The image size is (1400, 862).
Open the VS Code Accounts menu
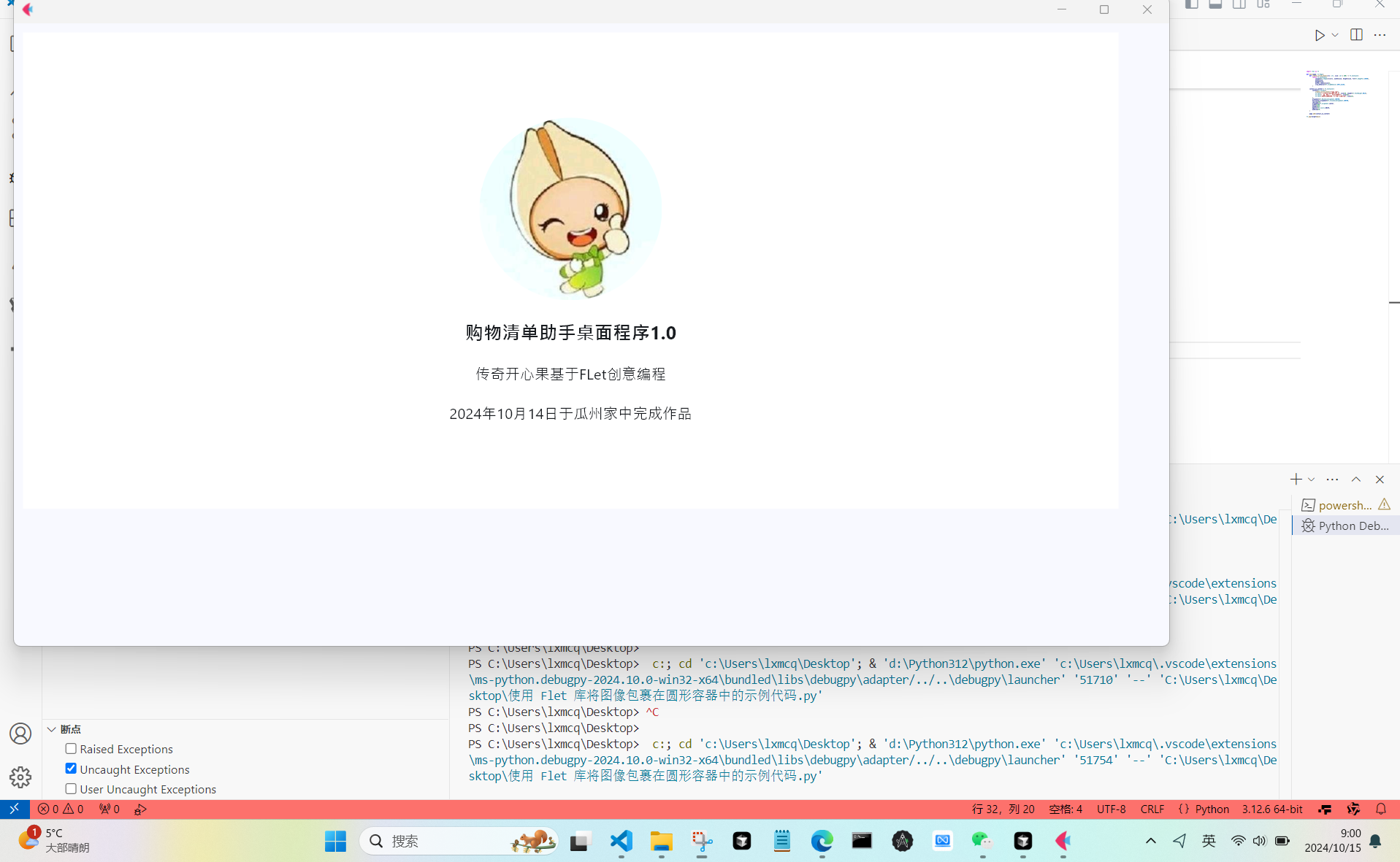(x=20, y=734)
